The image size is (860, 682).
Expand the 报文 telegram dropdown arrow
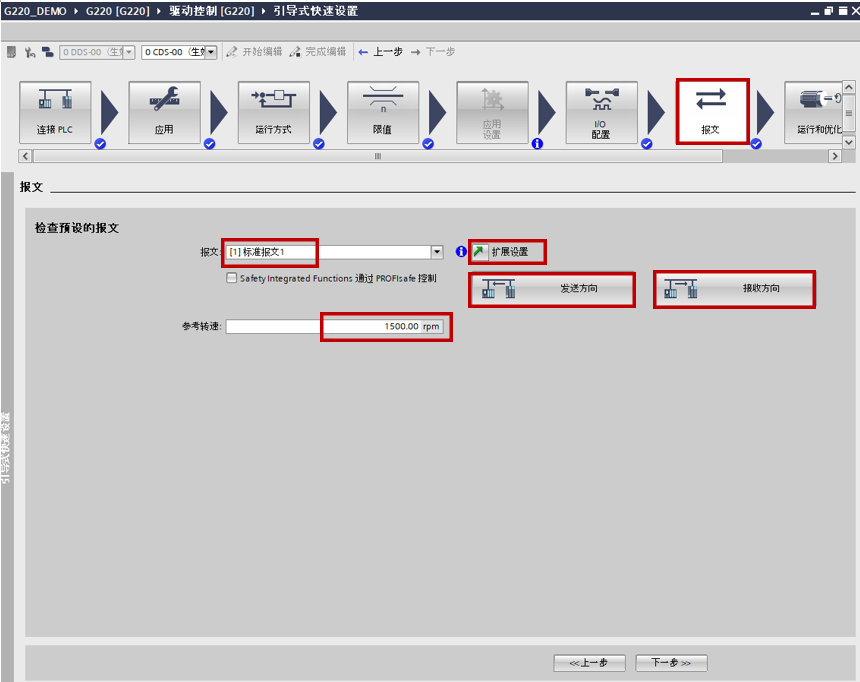[437, 252]
